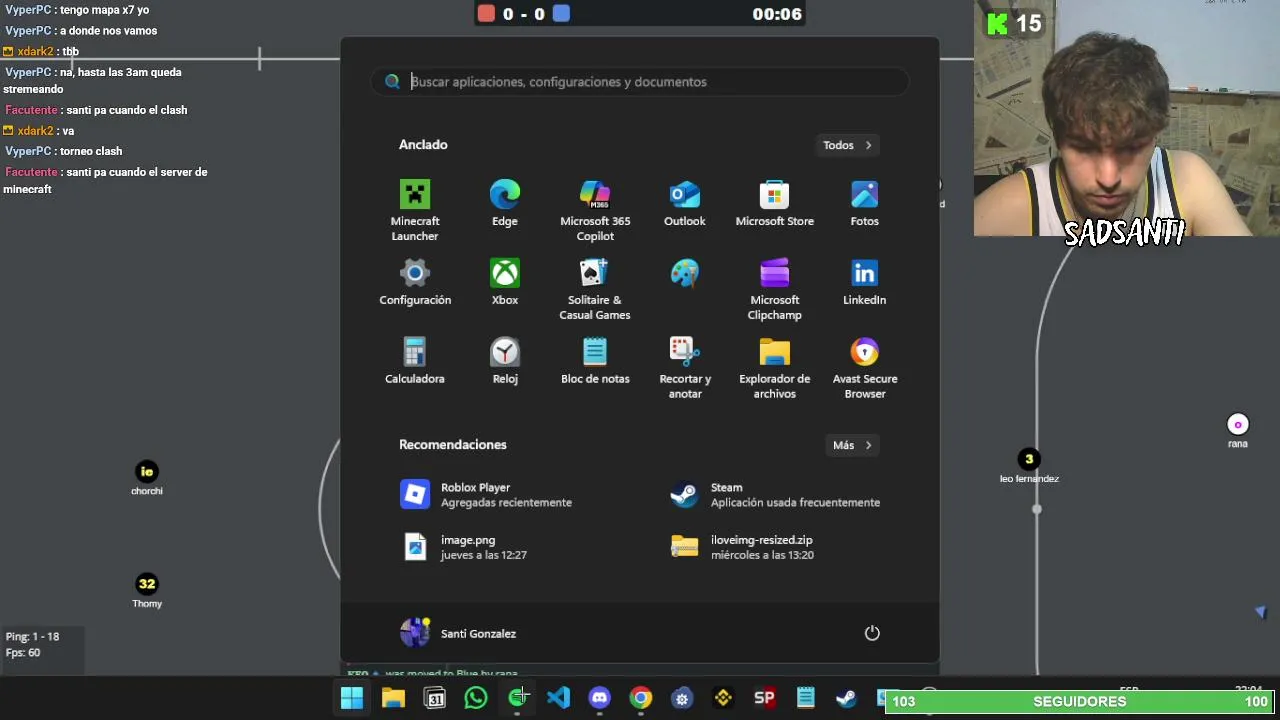Open the Reloj clock app
Viewport: 1280px width, 720px height.
505,361
